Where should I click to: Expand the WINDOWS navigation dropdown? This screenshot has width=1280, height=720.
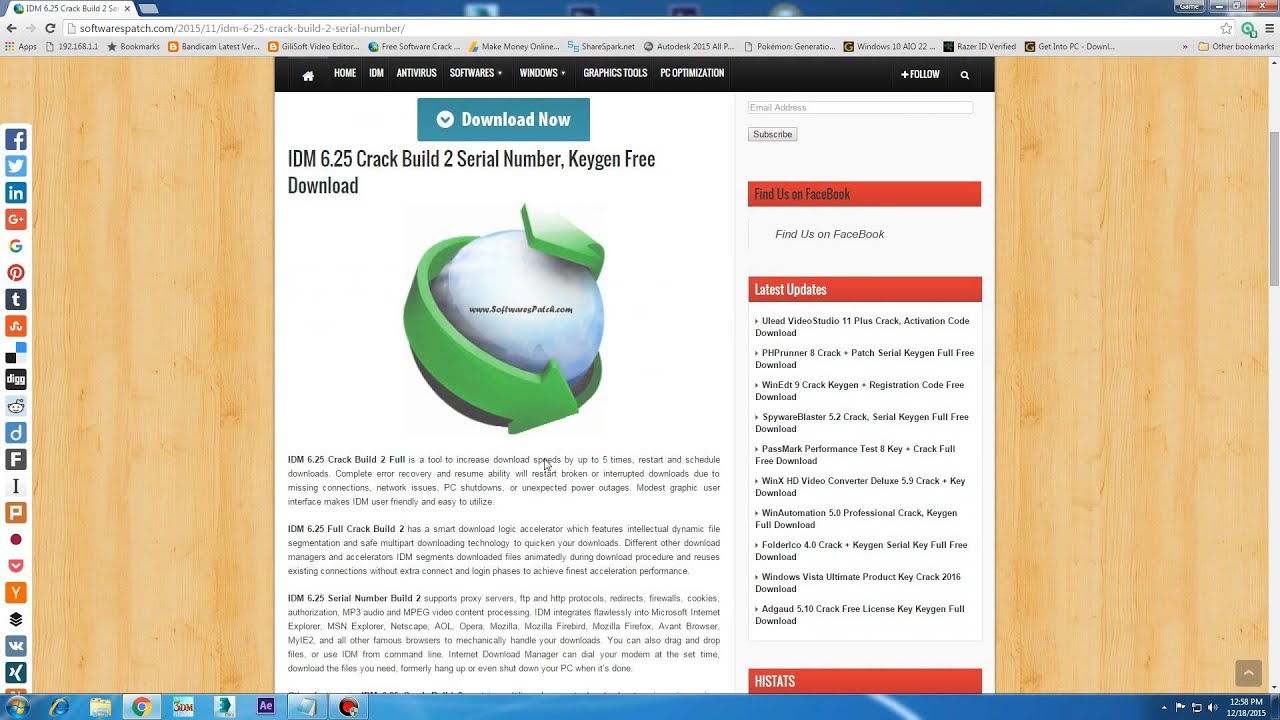[543, 73]
